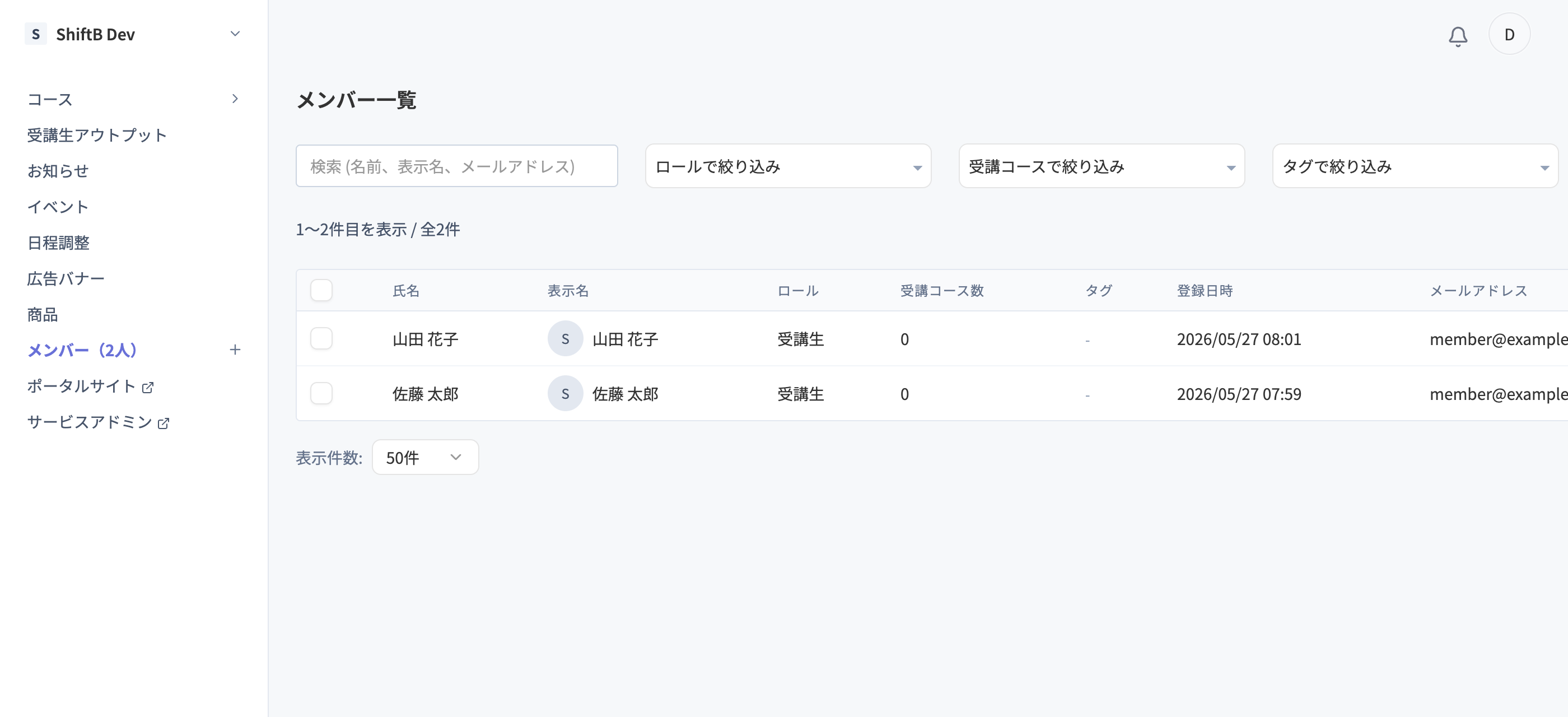Click the display name 山田 花子 beside avatar
Viewport: 1568px width, 717px height.
point(625,339)
